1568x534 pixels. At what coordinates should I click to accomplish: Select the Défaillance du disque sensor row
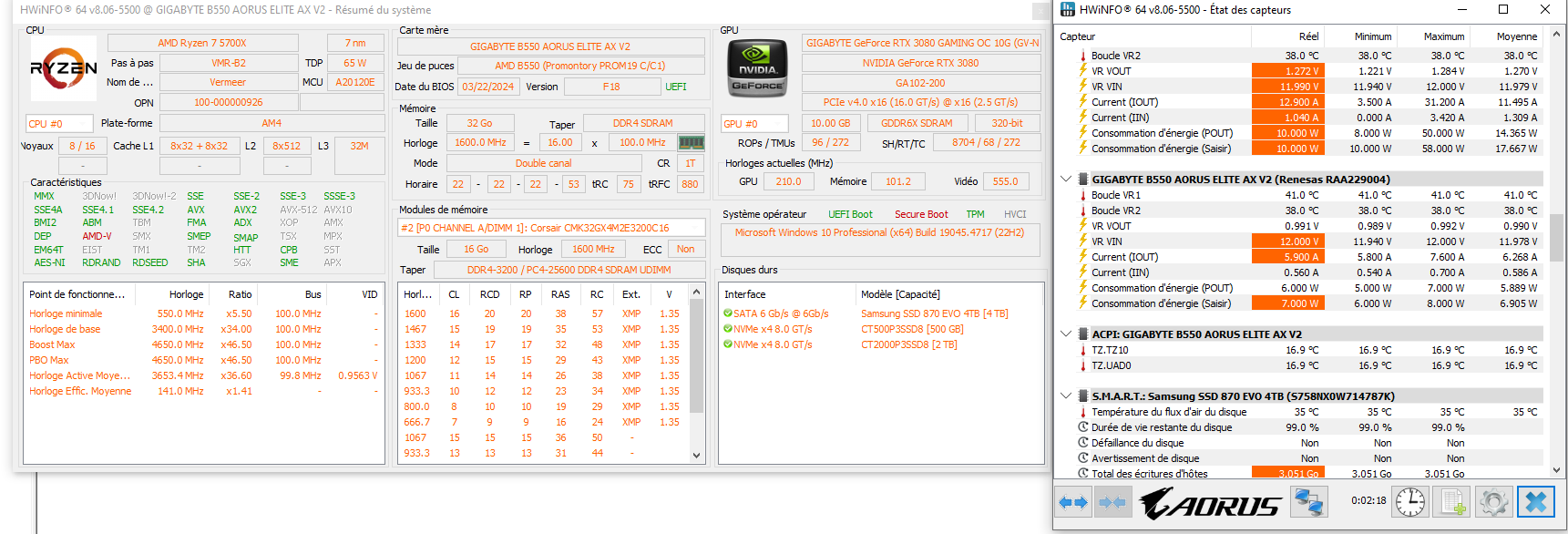tap(1301, 443)
